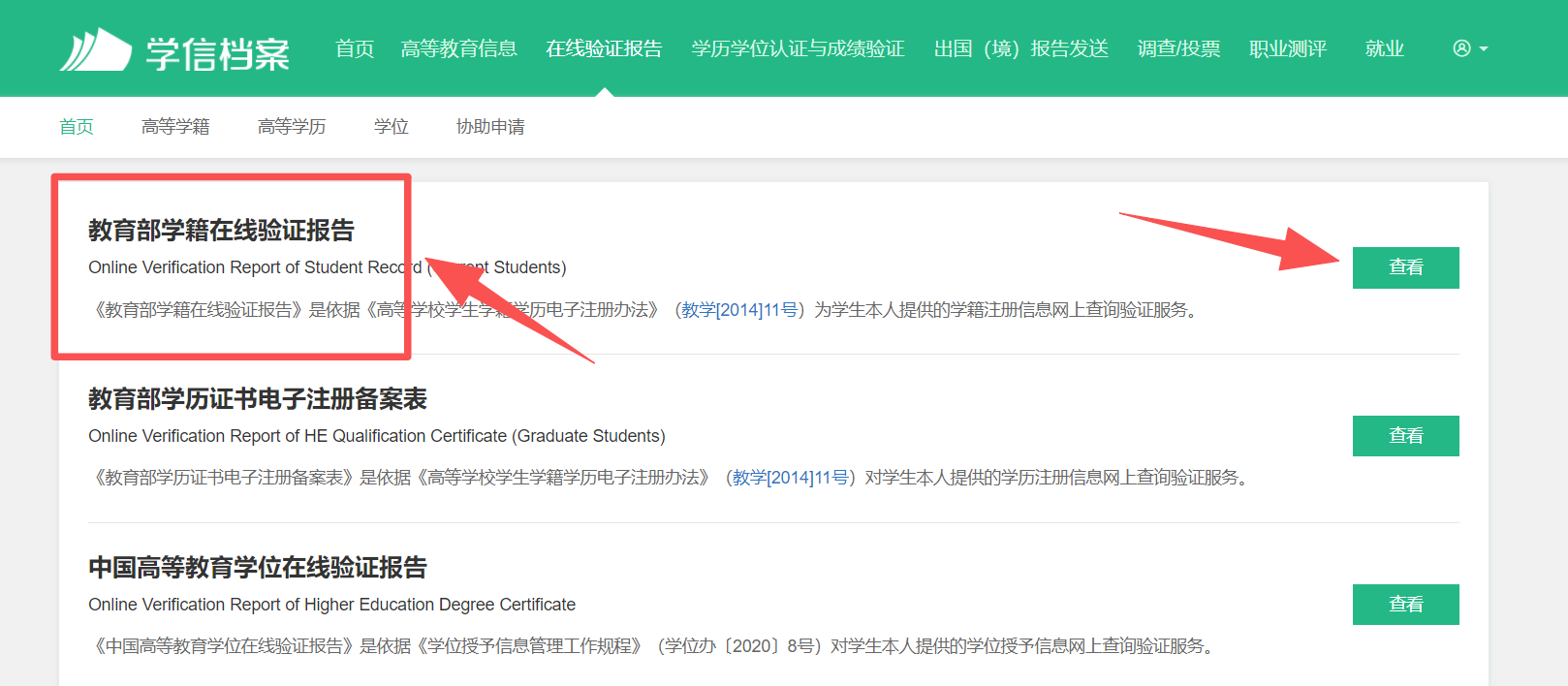Screen dimensions: 1568x686
Task: Go to 首页 in top navigation
Action: pyautogui.click(x=355, y=48)
